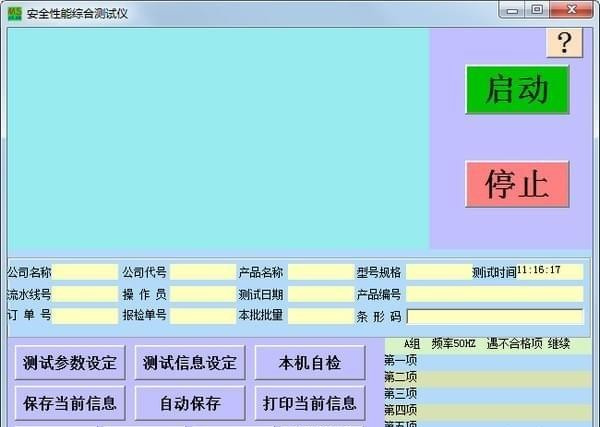Focus the 公司代号 input field
This screenshot has width=600, height=427.
[x=203, y=272]
